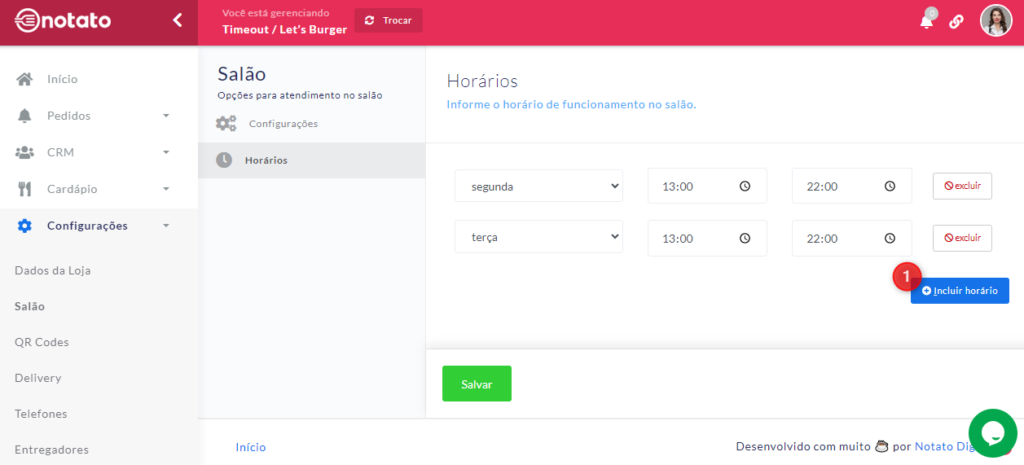
Task: Open the terça weekday dropdown
Action: (538, 238)
